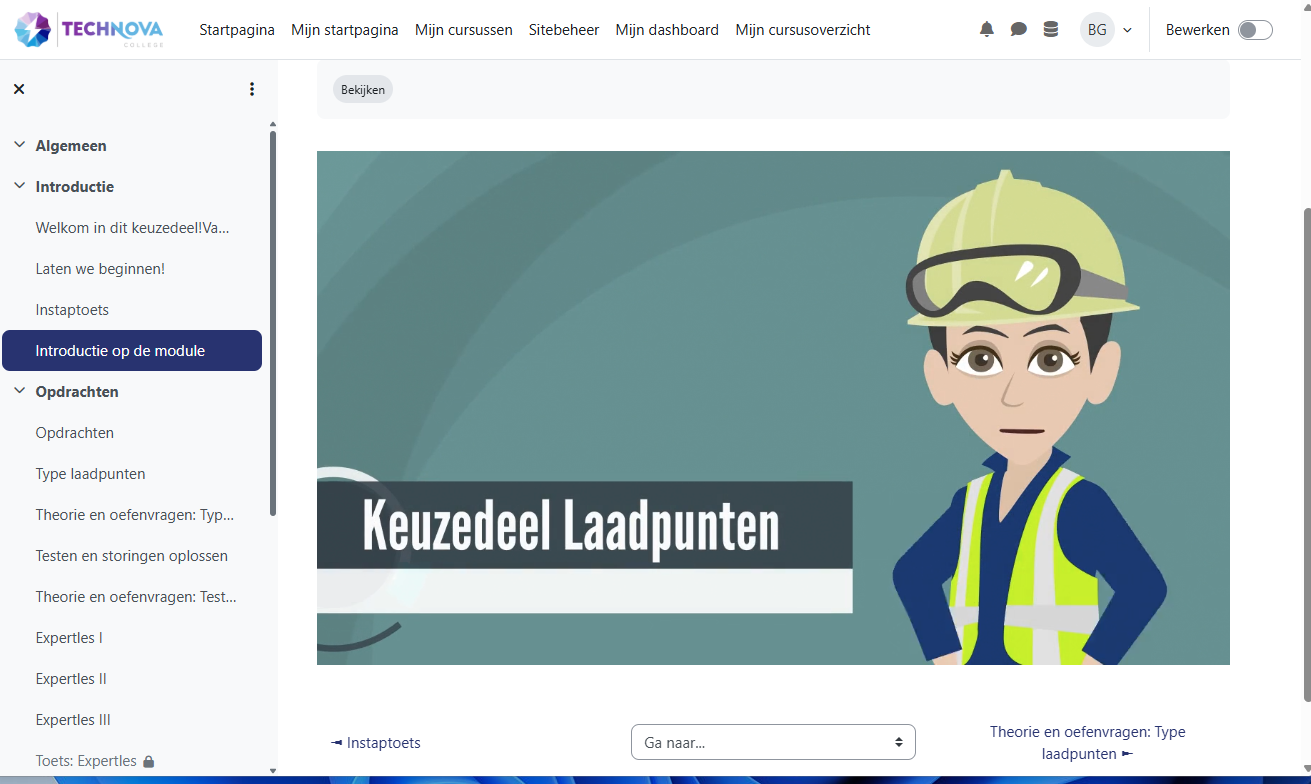The width and height of the screenshot is (1311, 784).
Task: Go to Mijn cursussen in top menu
Action: point(464,30)
